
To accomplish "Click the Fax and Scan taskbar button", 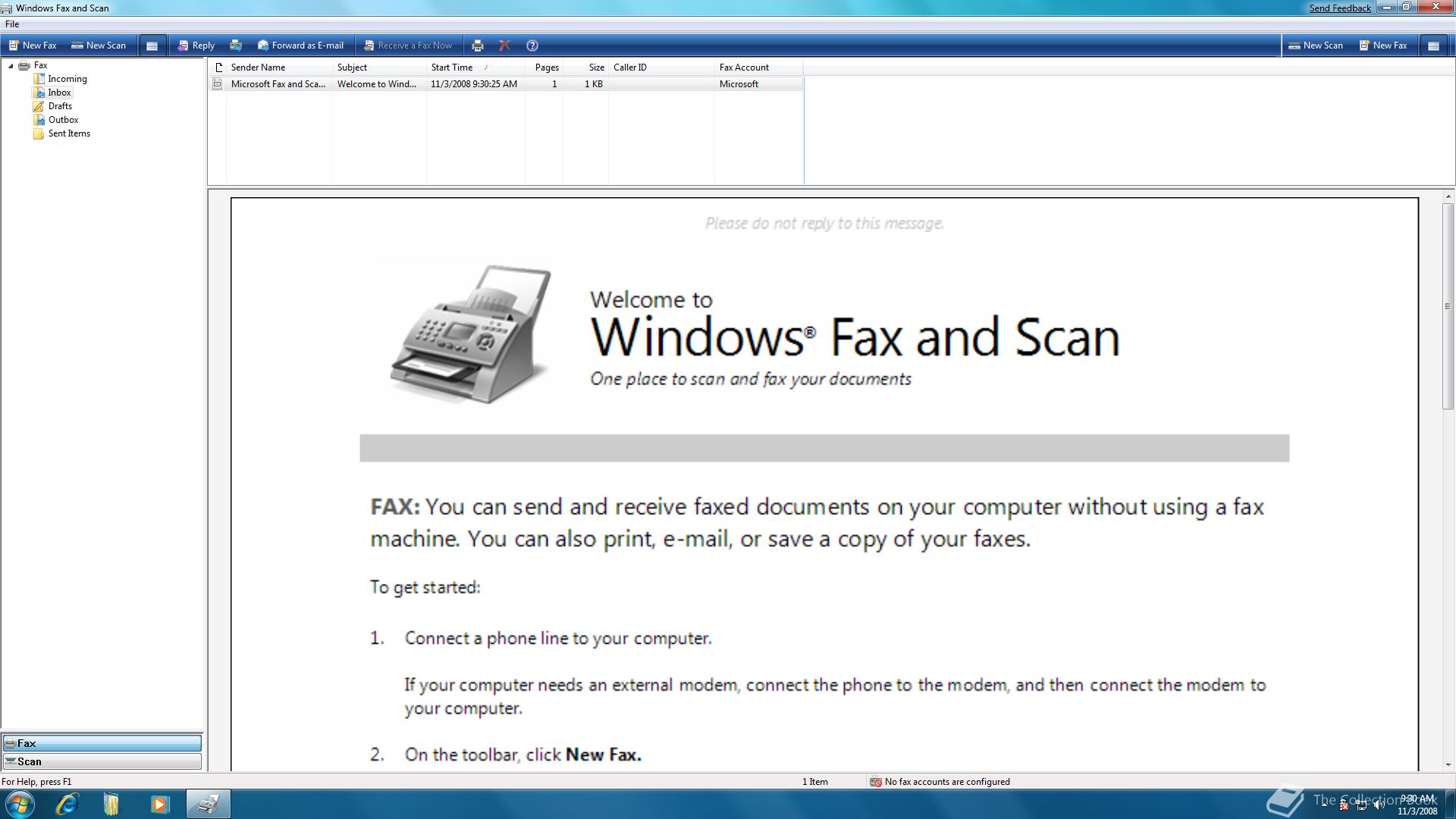I will pos(209,804).
